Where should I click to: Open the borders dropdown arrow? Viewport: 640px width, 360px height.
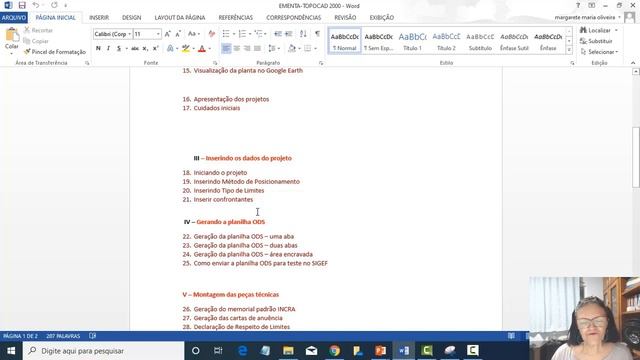316,49
